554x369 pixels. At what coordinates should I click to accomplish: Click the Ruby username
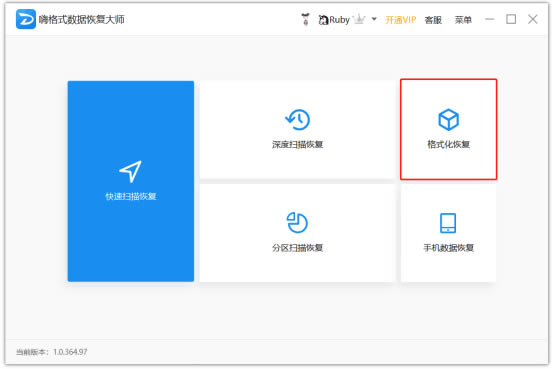click(339, 20)
